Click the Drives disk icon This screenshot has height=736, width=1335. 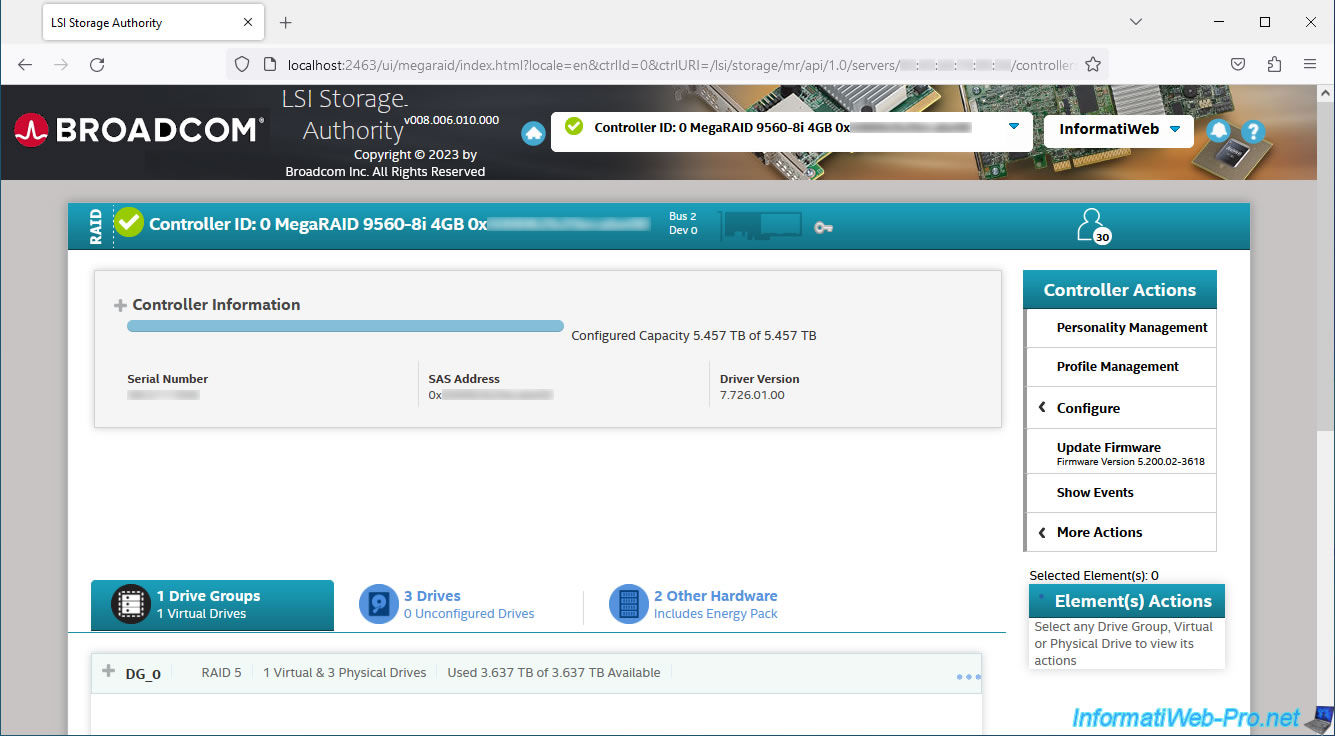379,604
